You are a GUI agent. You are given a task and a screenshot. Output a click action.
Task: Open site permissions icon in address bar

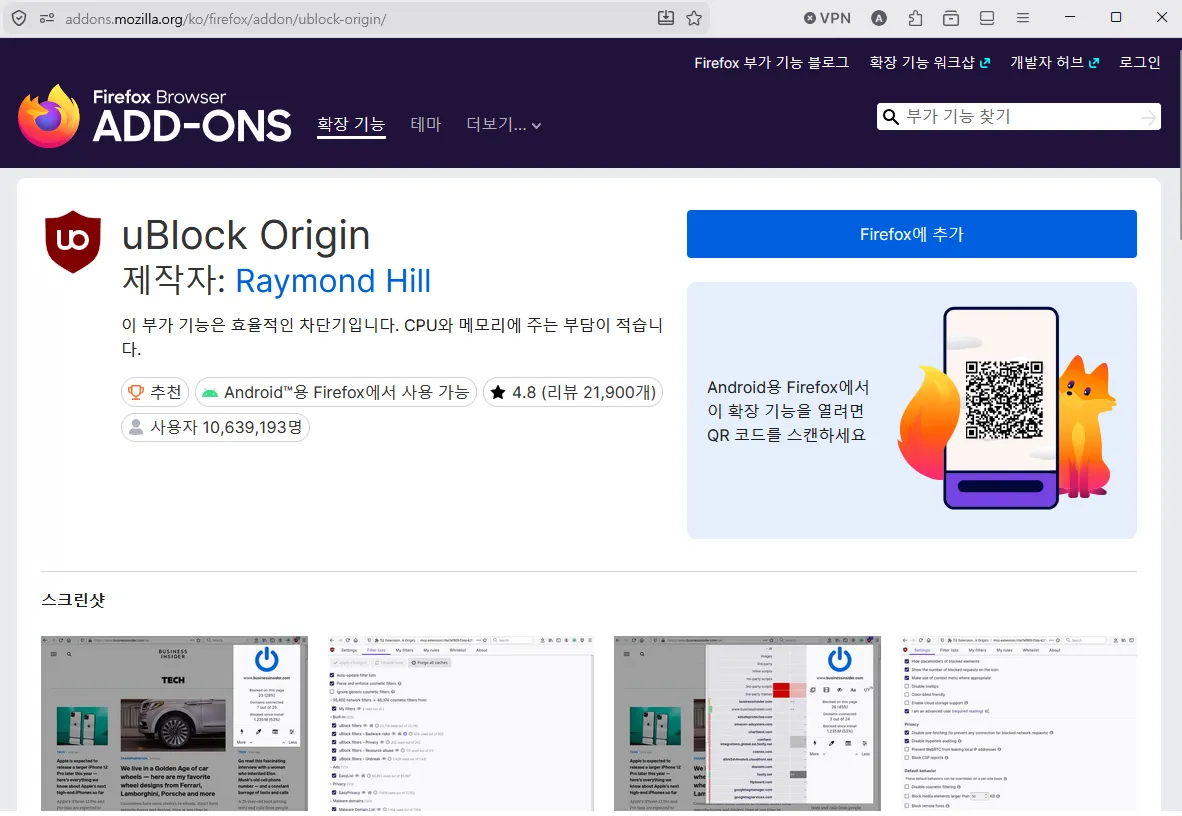47,18
